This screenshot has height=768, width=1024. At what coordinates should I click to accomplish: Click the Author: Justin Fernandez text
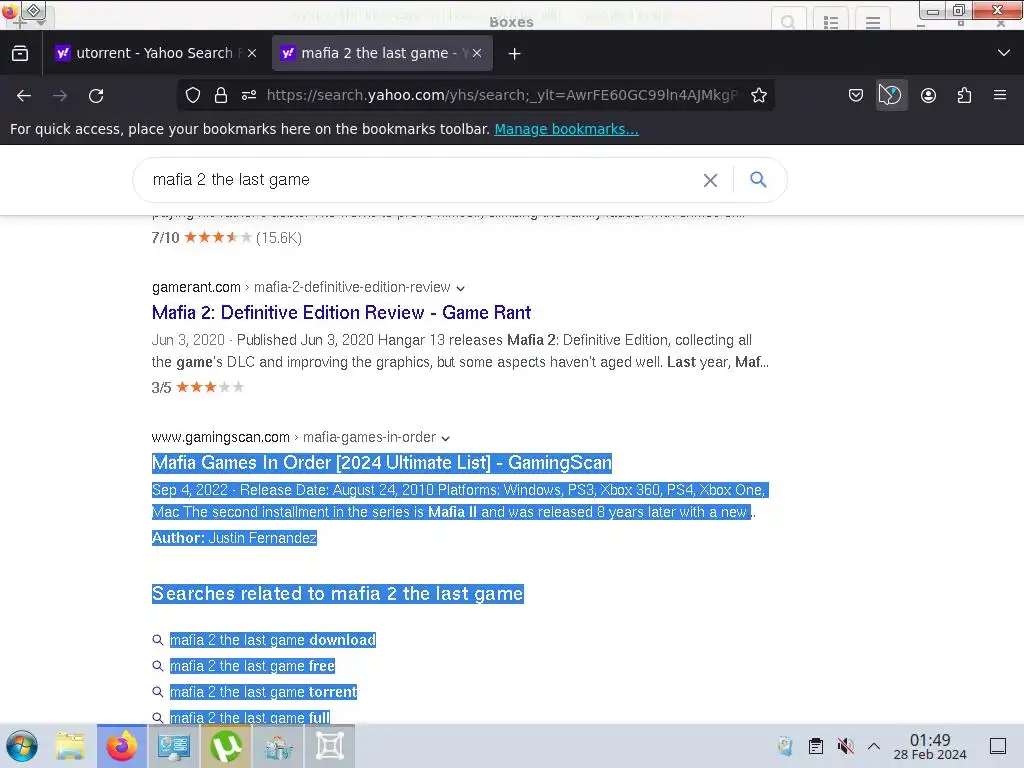(x=234, y=538)
